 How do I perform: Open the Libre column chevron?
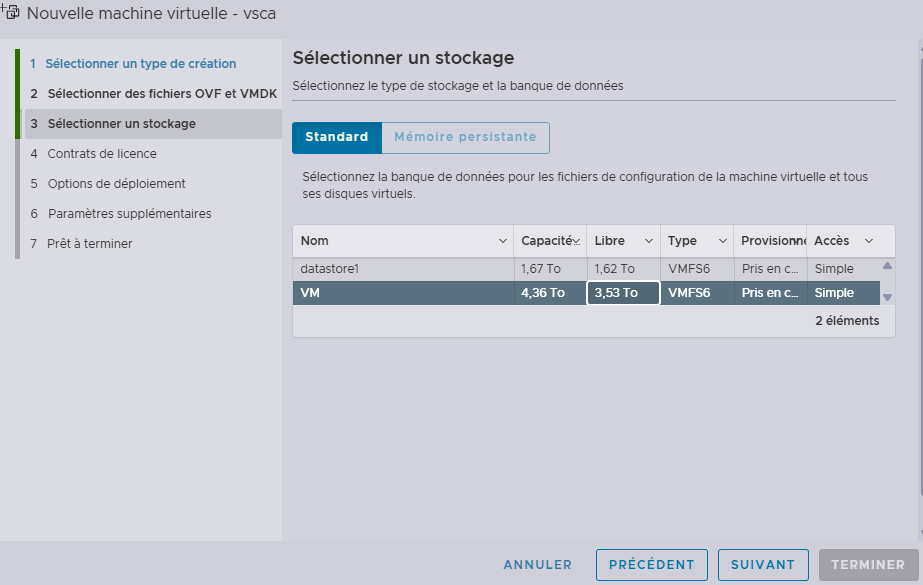[x=649, y=241]
